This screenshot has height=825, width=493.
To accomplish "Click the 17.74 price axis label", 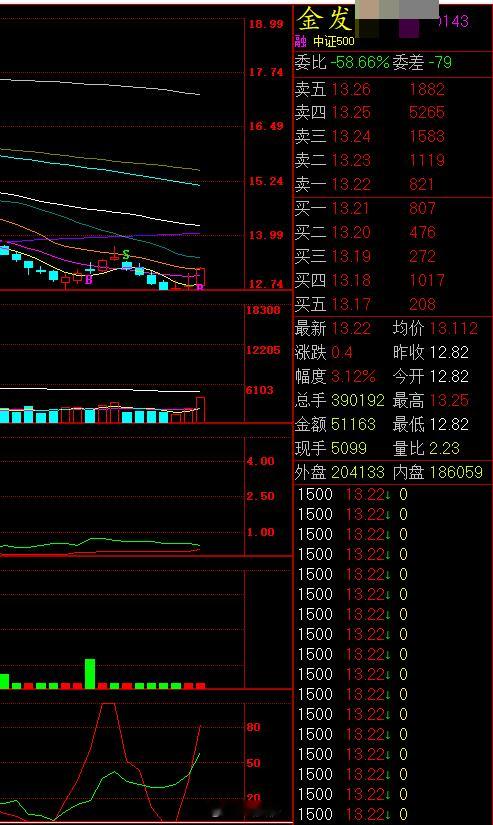I will click(x=266, y=72).
